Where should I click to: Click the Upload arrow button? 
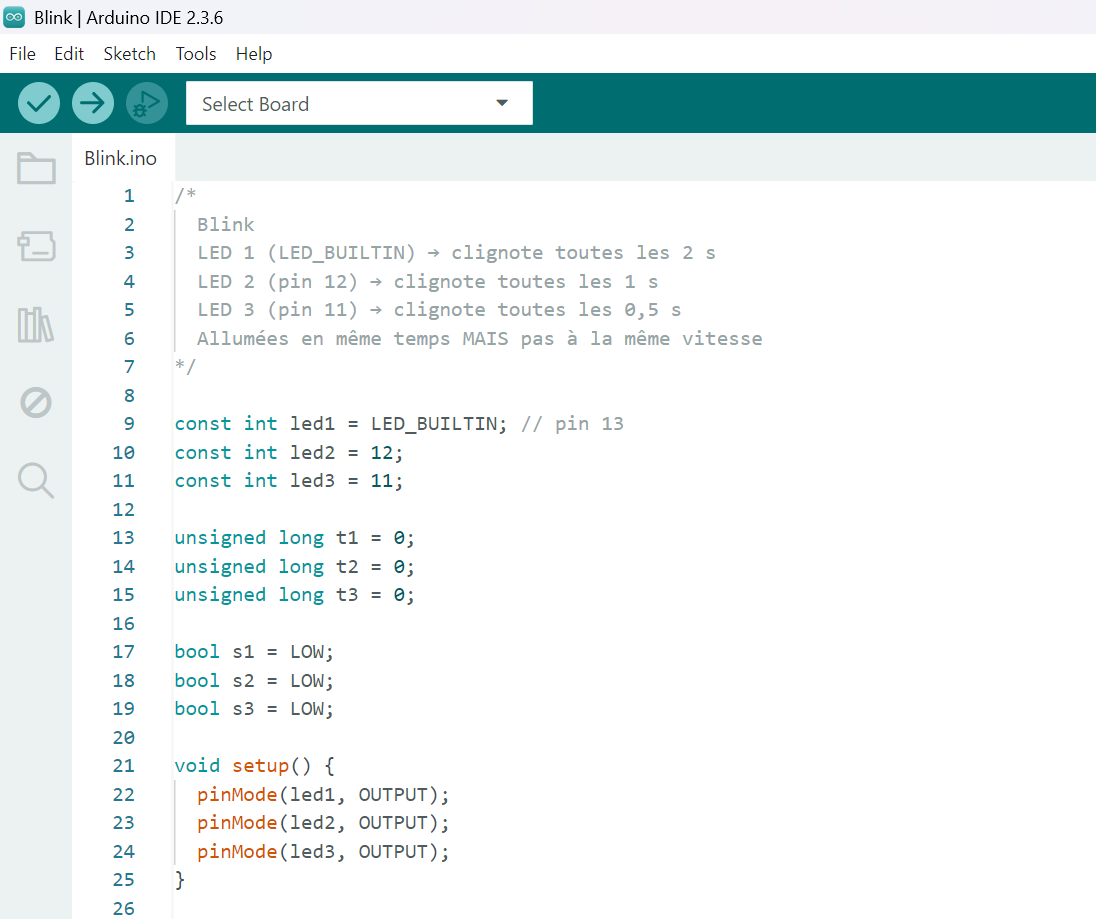[93, 103]
